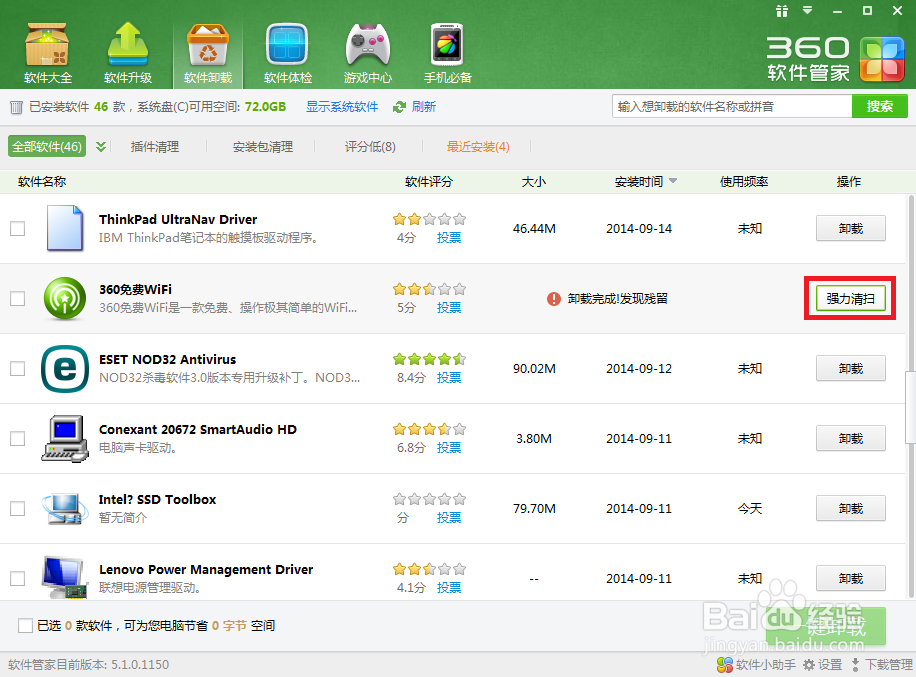Viewport: 916px width, 677px height.
Task: Sort by 大小 column header
Action: click(533, 182)
